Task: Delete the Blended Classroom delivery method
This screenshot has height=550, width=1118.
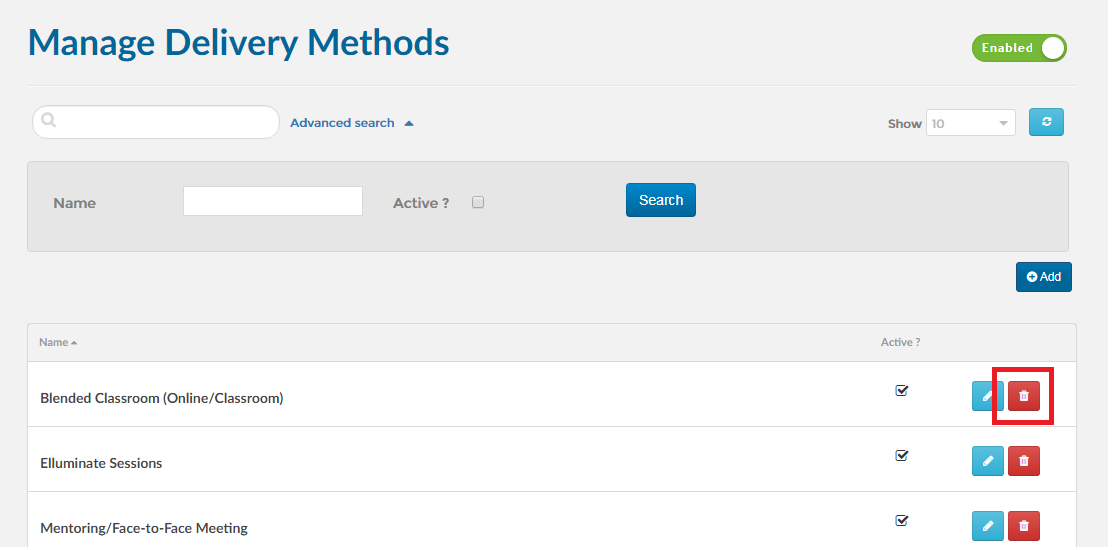Action: pos(1023,396)
